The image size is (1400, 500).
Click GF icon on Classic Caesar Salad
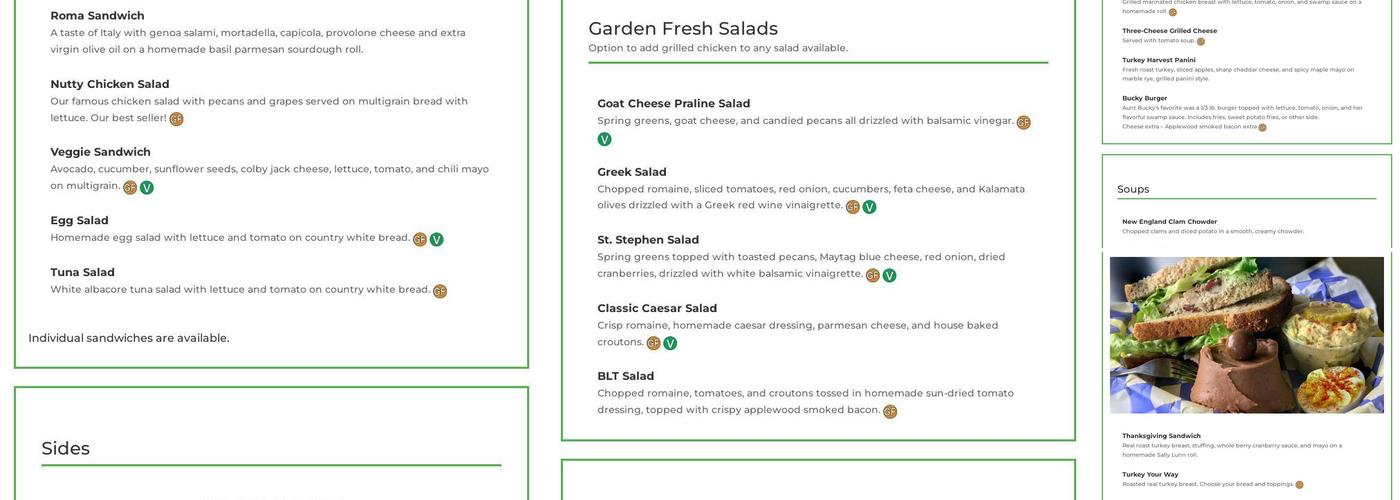click(x=653, y=343)
